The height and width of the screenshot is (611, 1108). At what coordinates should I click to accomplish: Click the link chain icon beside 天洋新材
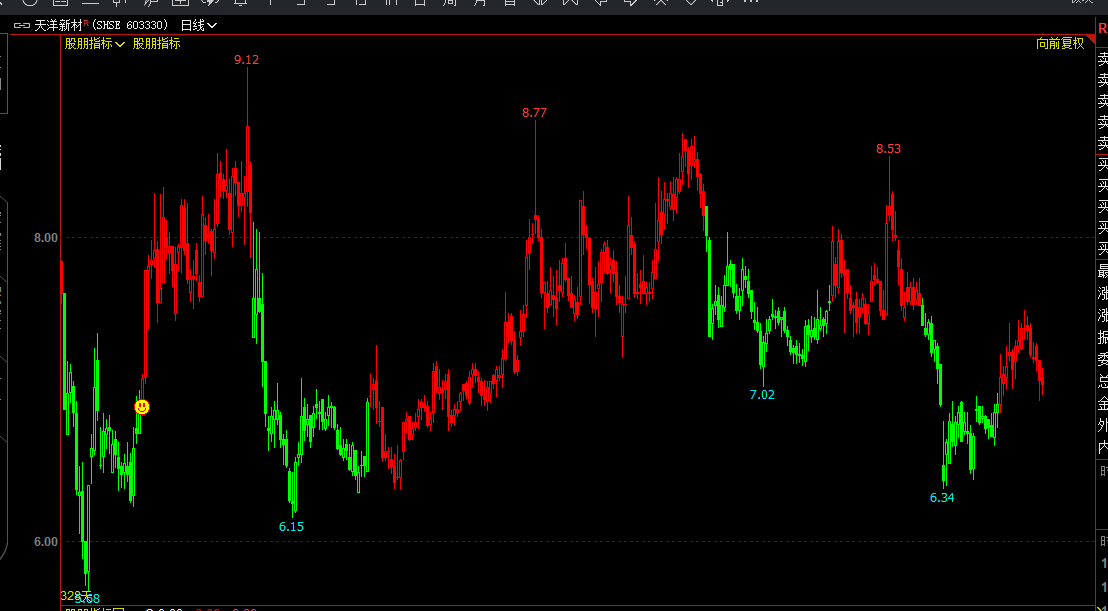tap(22, 26)
